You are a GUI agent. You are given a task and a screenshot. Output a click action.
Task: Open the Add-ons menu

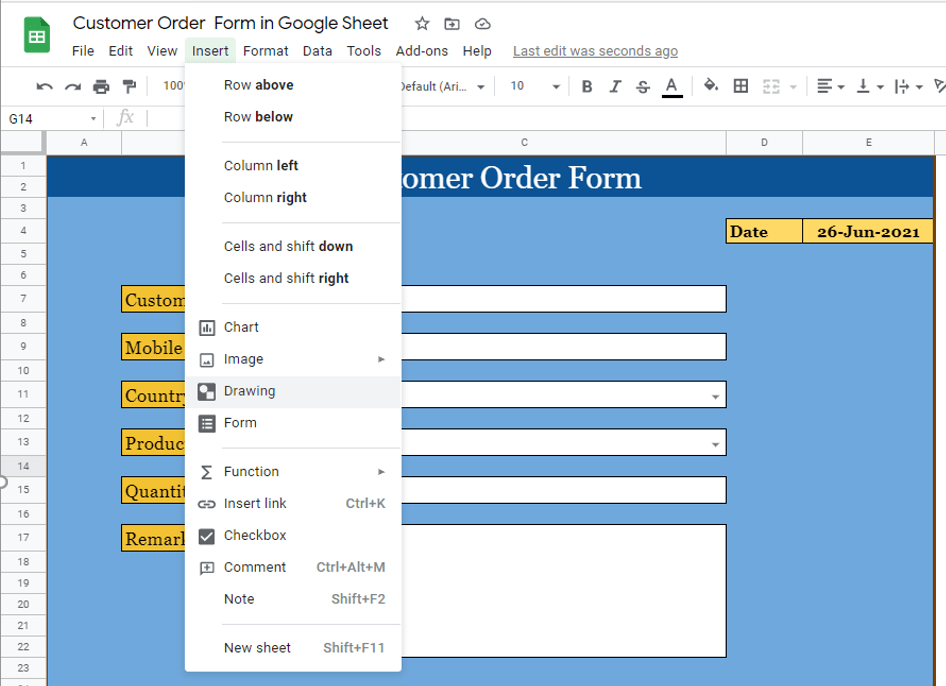point(422,51)
